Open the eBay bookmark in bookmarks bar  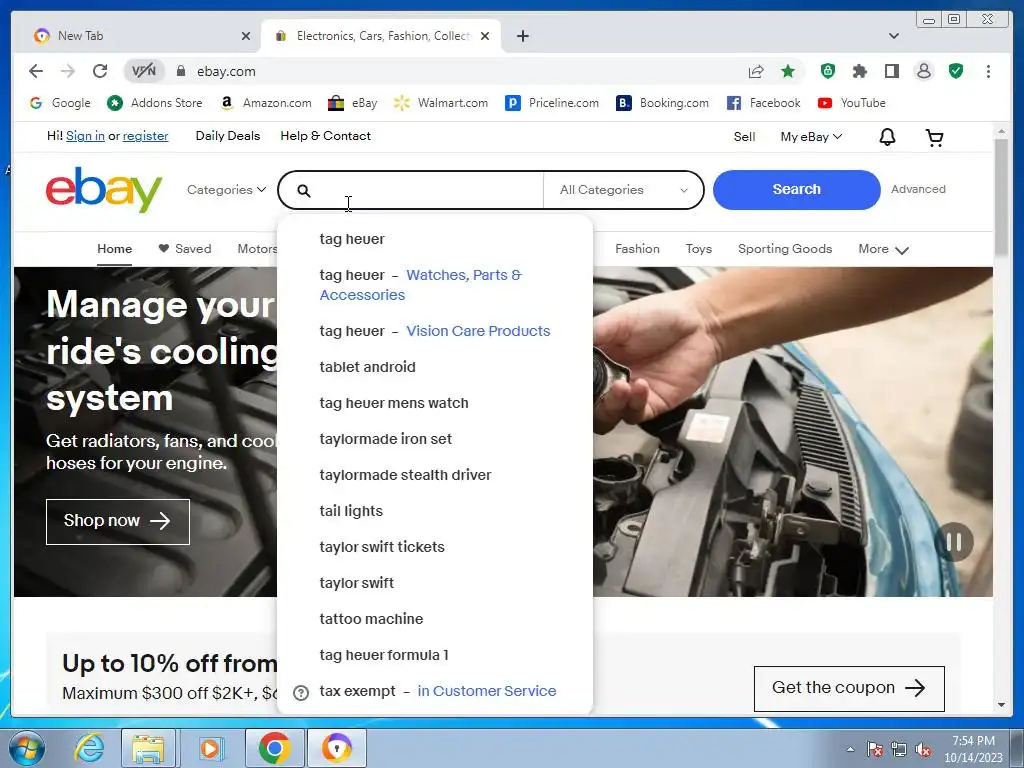point(353,103)
